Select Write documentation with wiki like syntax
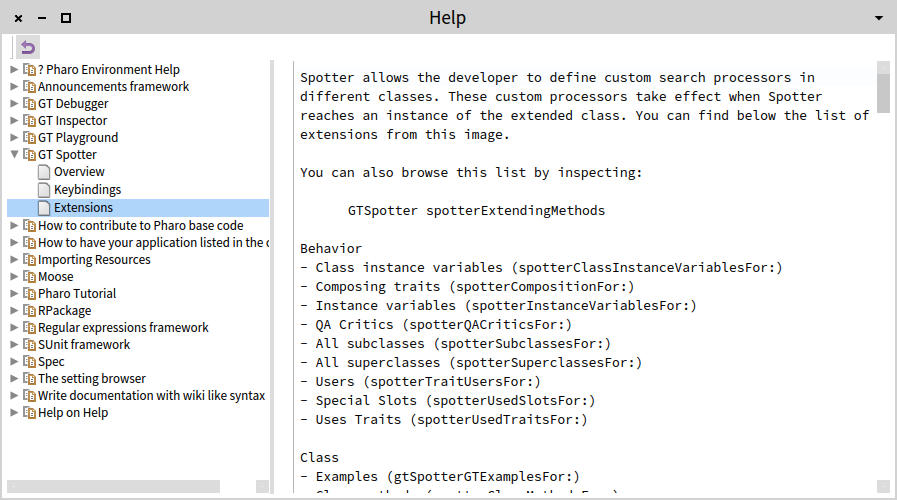 tap(152, 396)
